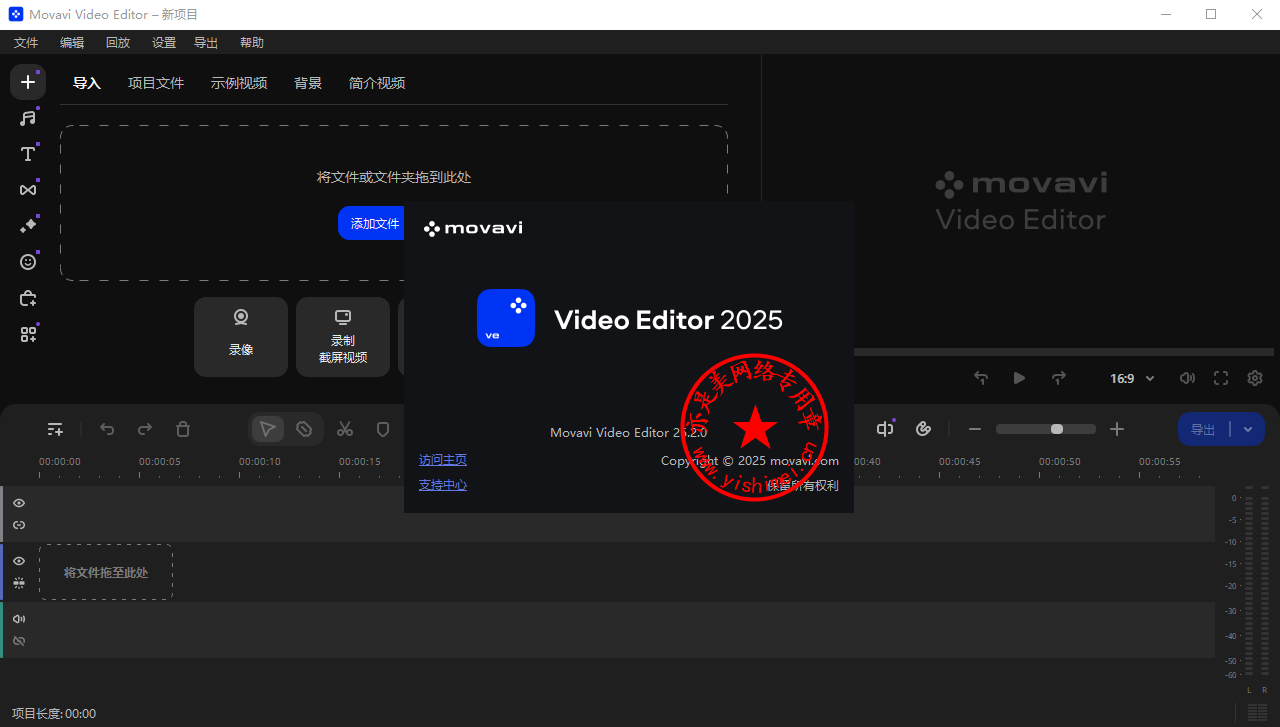Open the 文件 menu
Viewport: 1280px width, 727px height.
[26, 42]
